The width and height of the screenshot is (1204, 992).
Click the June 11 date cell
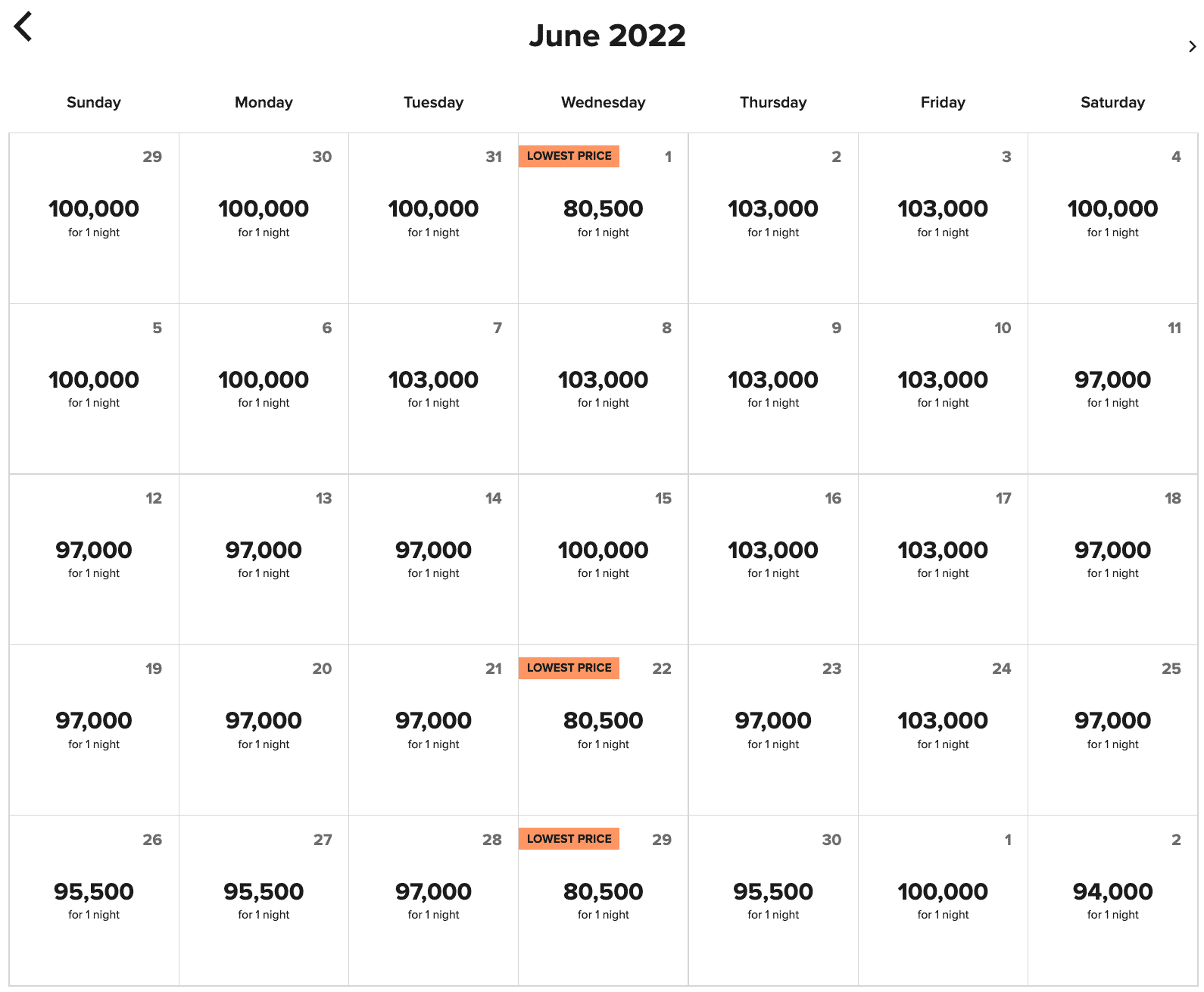pos(1112,388)
